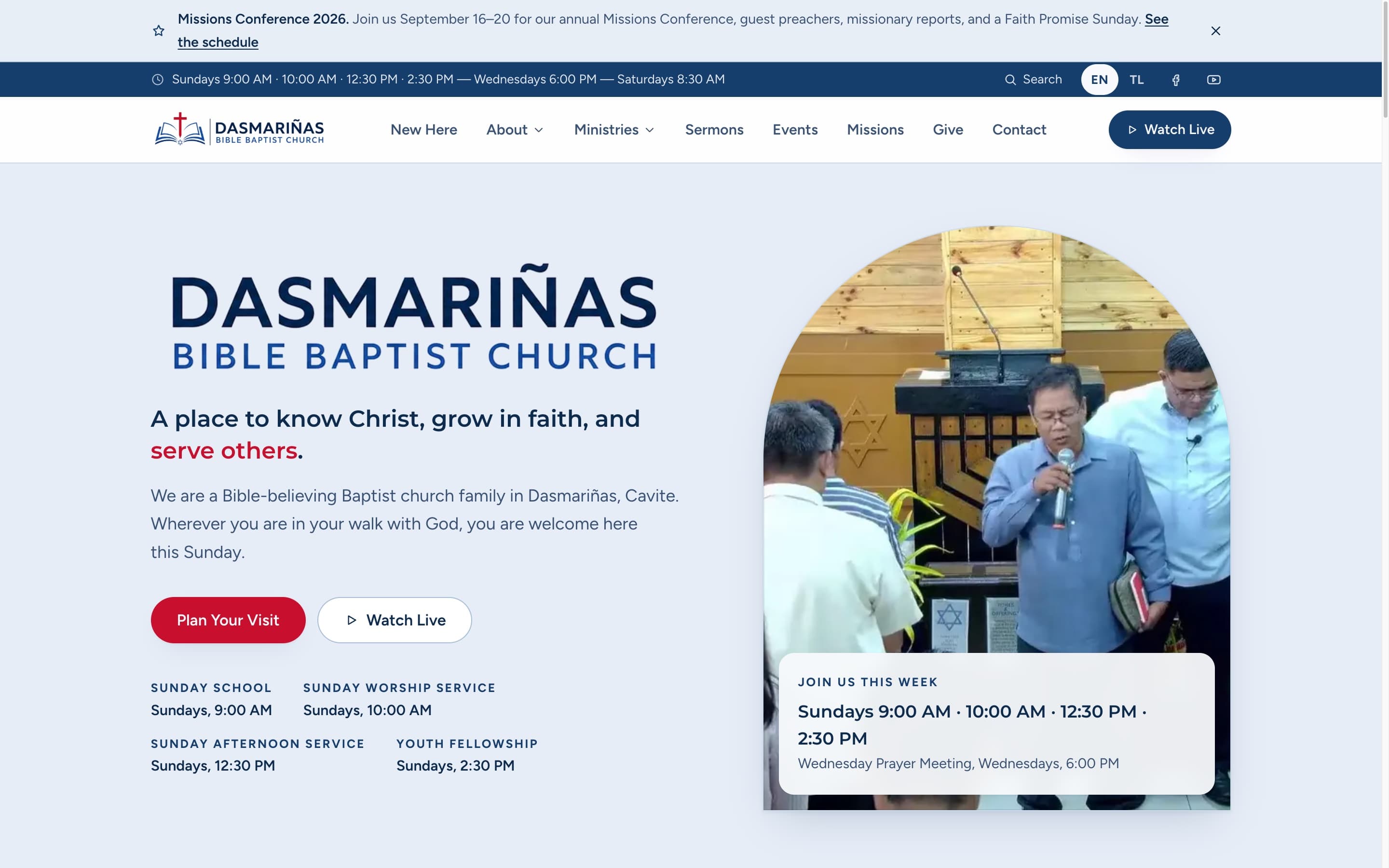Click 'Wednesday Prayer Meeting, Wednesdays, 6:00 PM' text
Image resolution: width=1389 pixels, height=868 pixels.
958,763
